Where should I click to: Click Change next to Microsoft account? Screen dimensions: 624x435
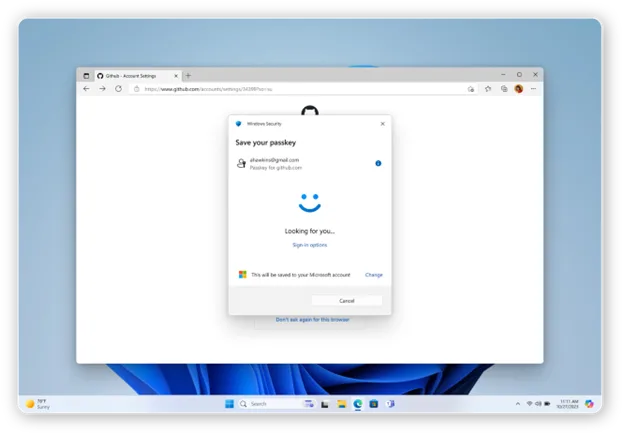coord(374,275)
